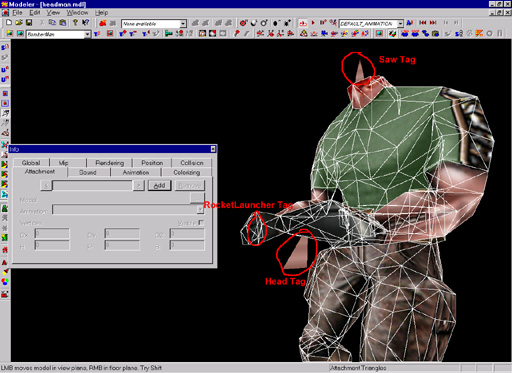Image resolution: width=512 pixels, height=373 pixels.
Task: Click the BomberMan dropdown arrow
Action: 87,34
